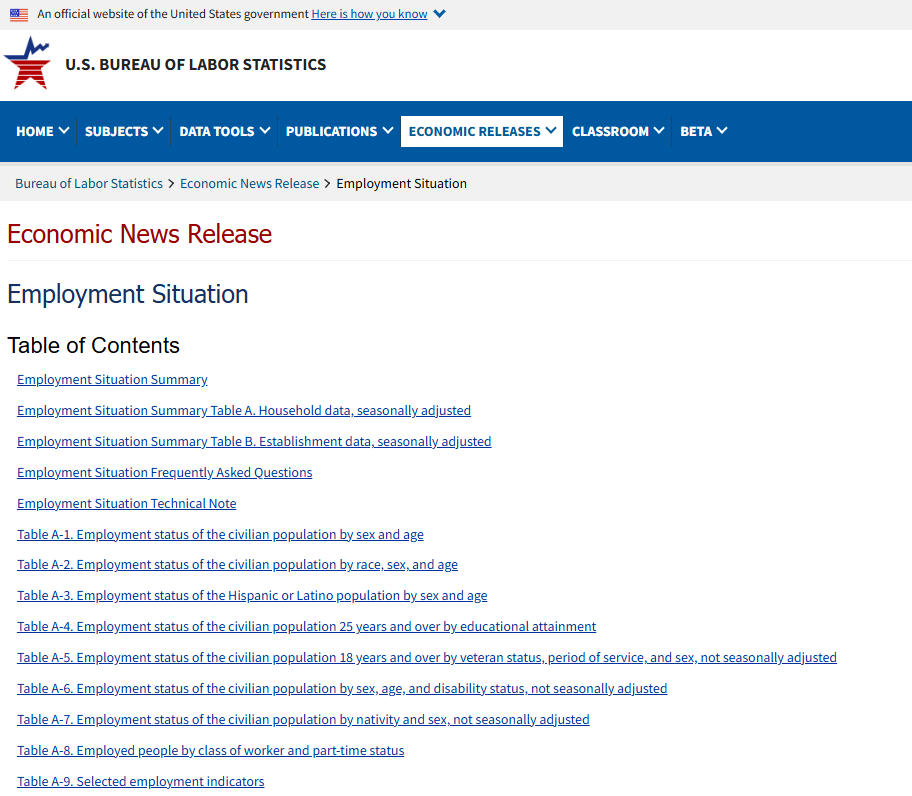Open the SUBJECTS menu

point(124,131)
